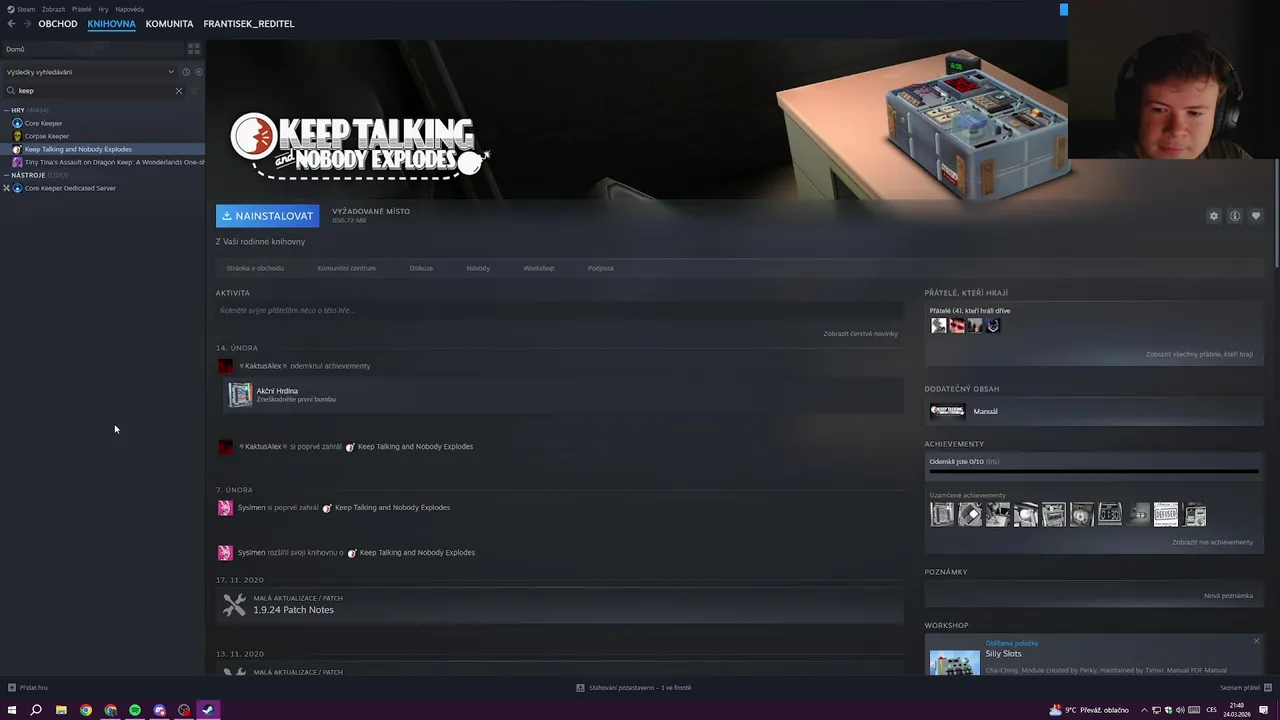Open Syslmen avatar on first-played entry
The height and width of the screenshot is (720, 1280).
pos(225,508)
